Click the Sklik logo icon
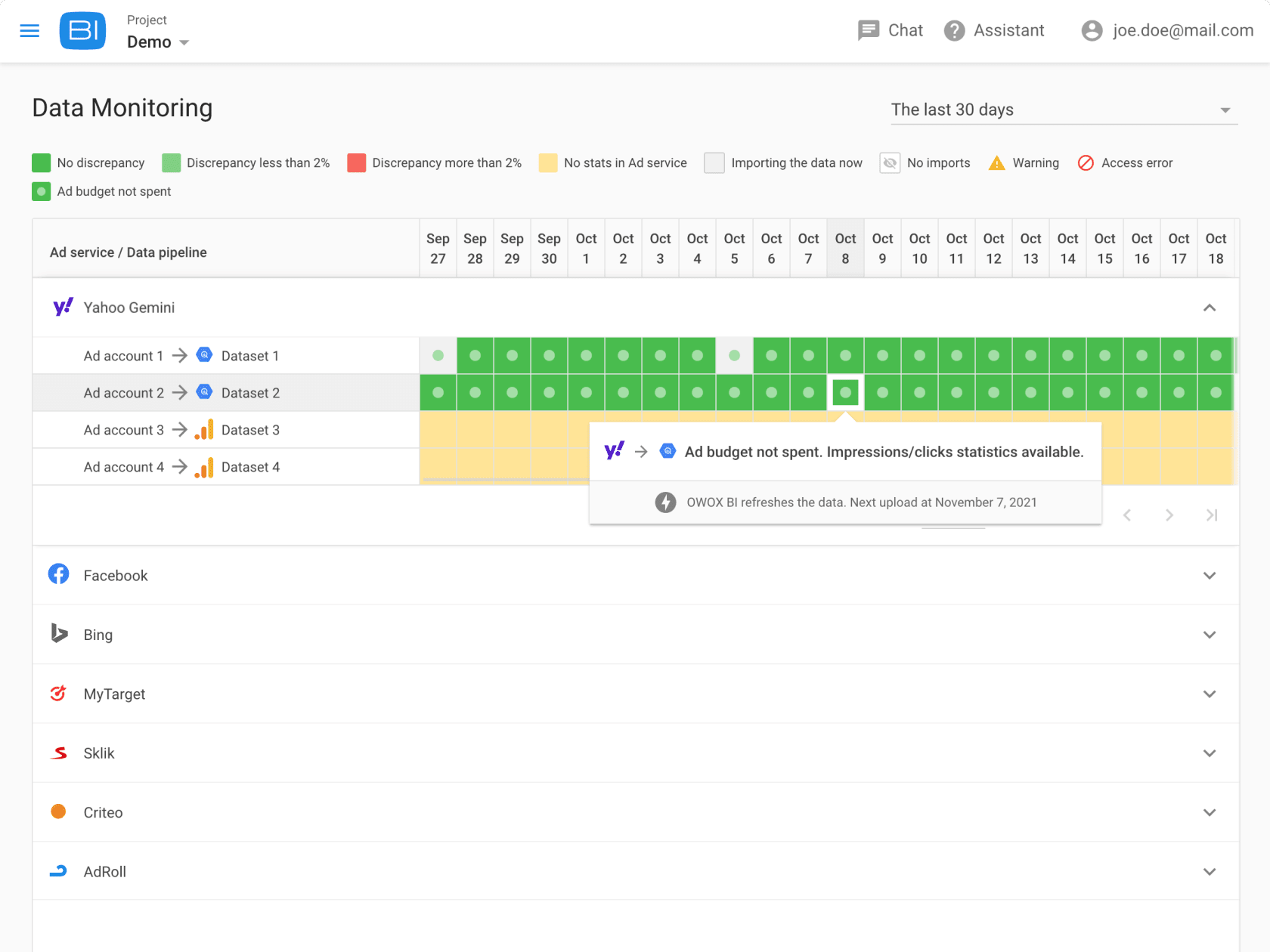1270x952 pixels. [x=59, y=753]
